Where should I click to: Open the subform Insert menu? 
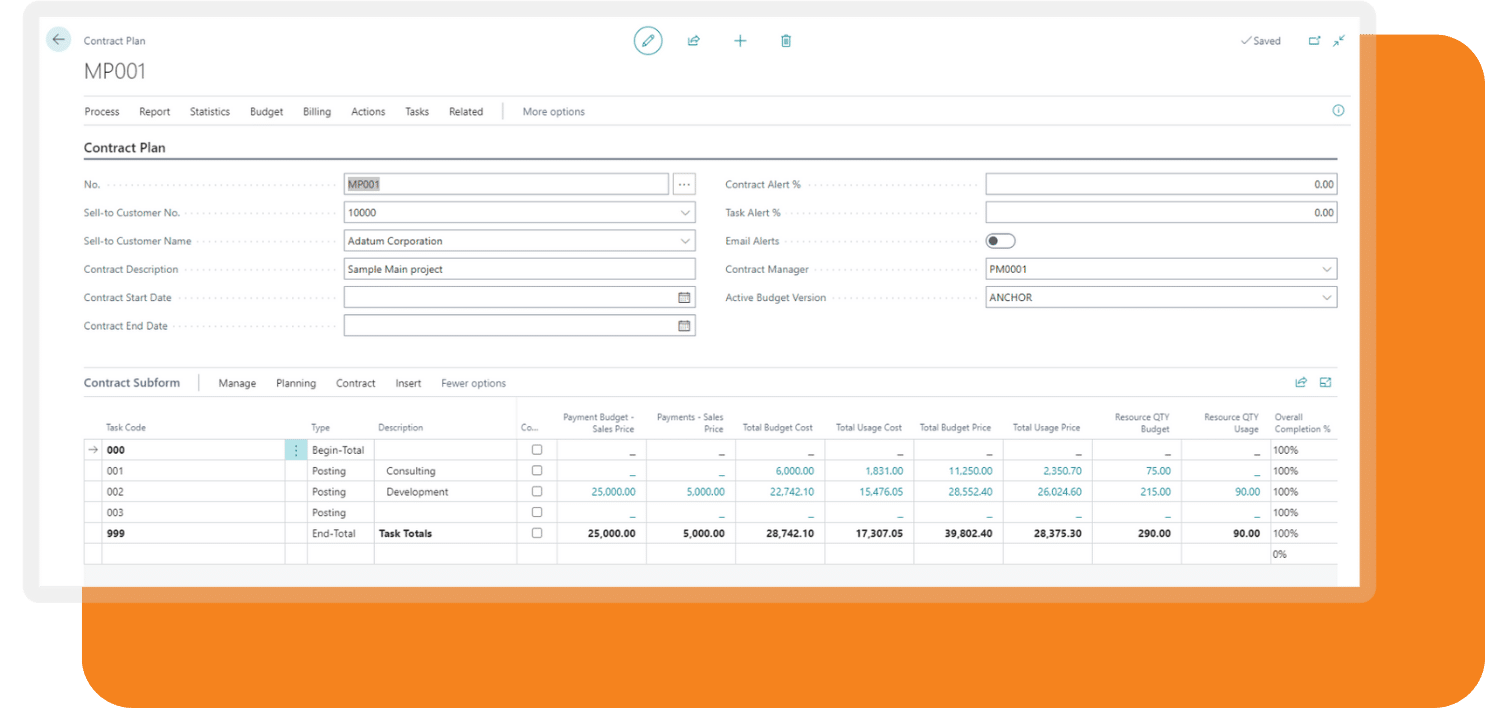point(408,383)
